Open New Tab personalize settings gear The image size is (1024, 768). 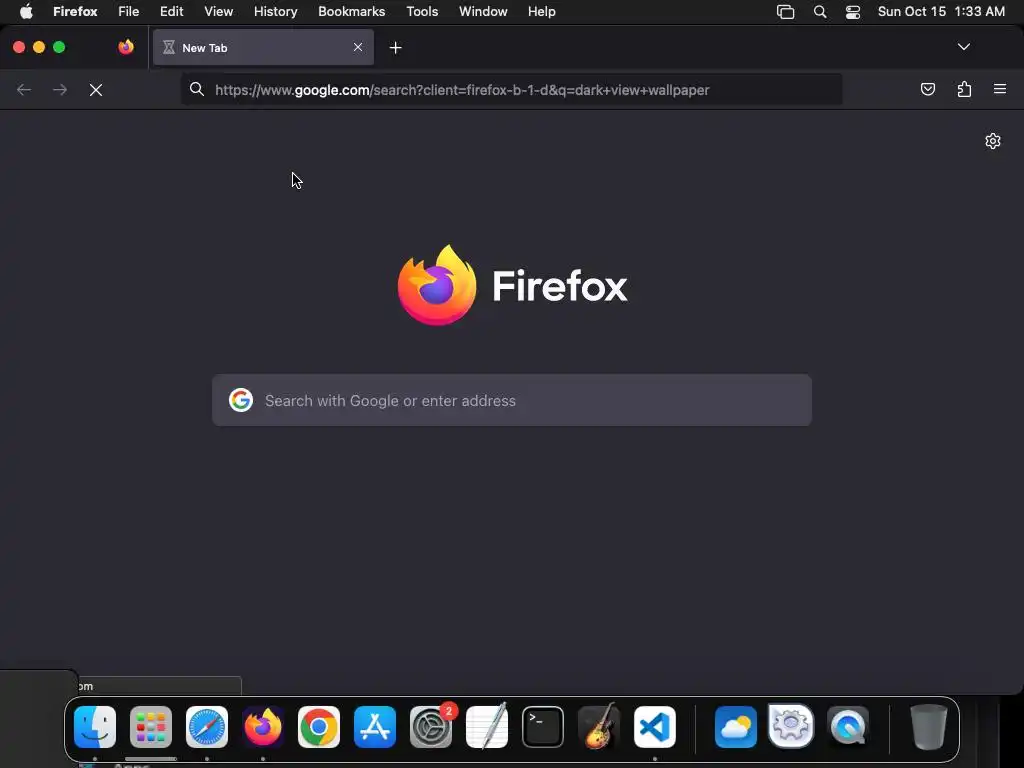click(x=993, y=141)
